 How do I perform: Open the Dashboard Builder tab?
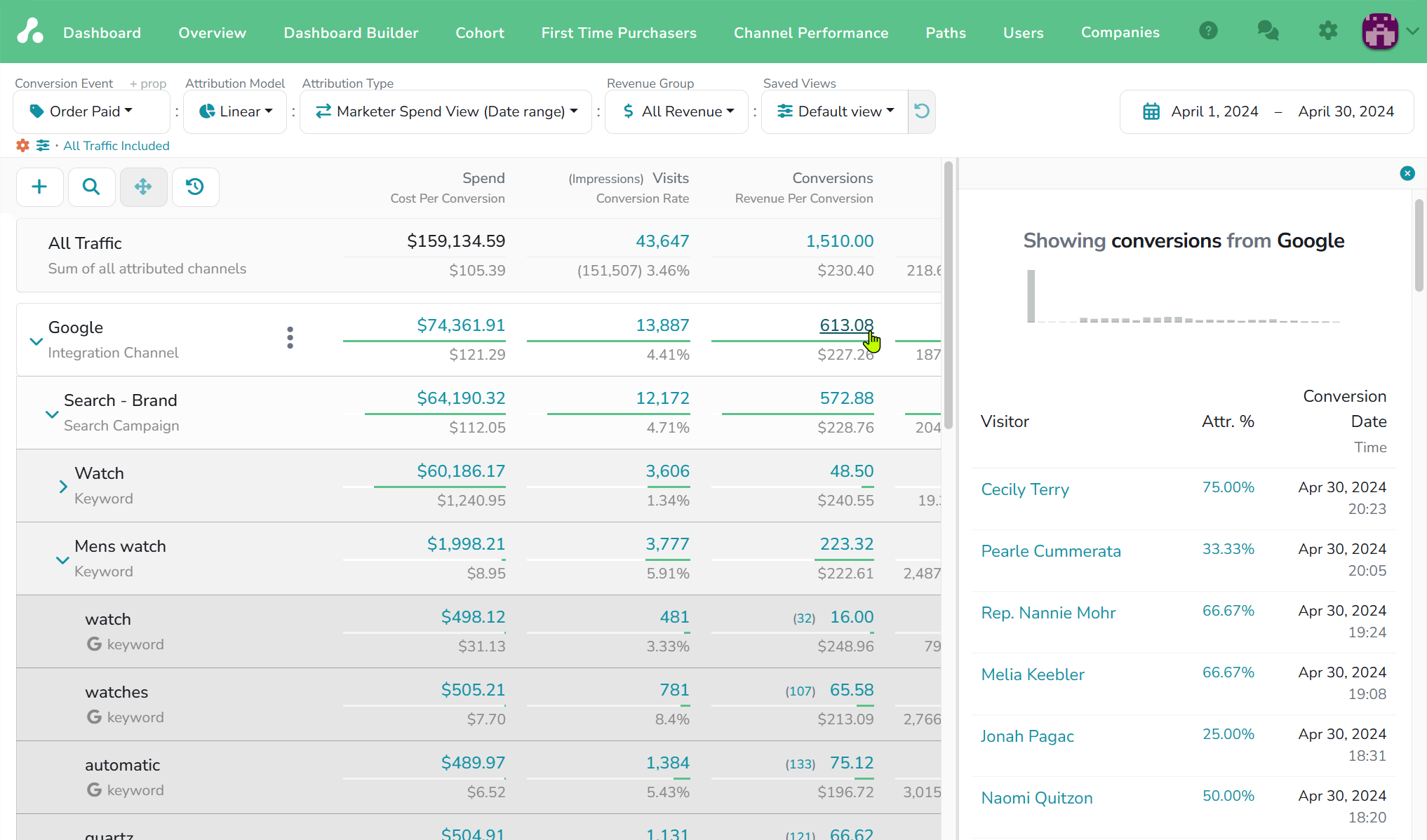(351, 33)
